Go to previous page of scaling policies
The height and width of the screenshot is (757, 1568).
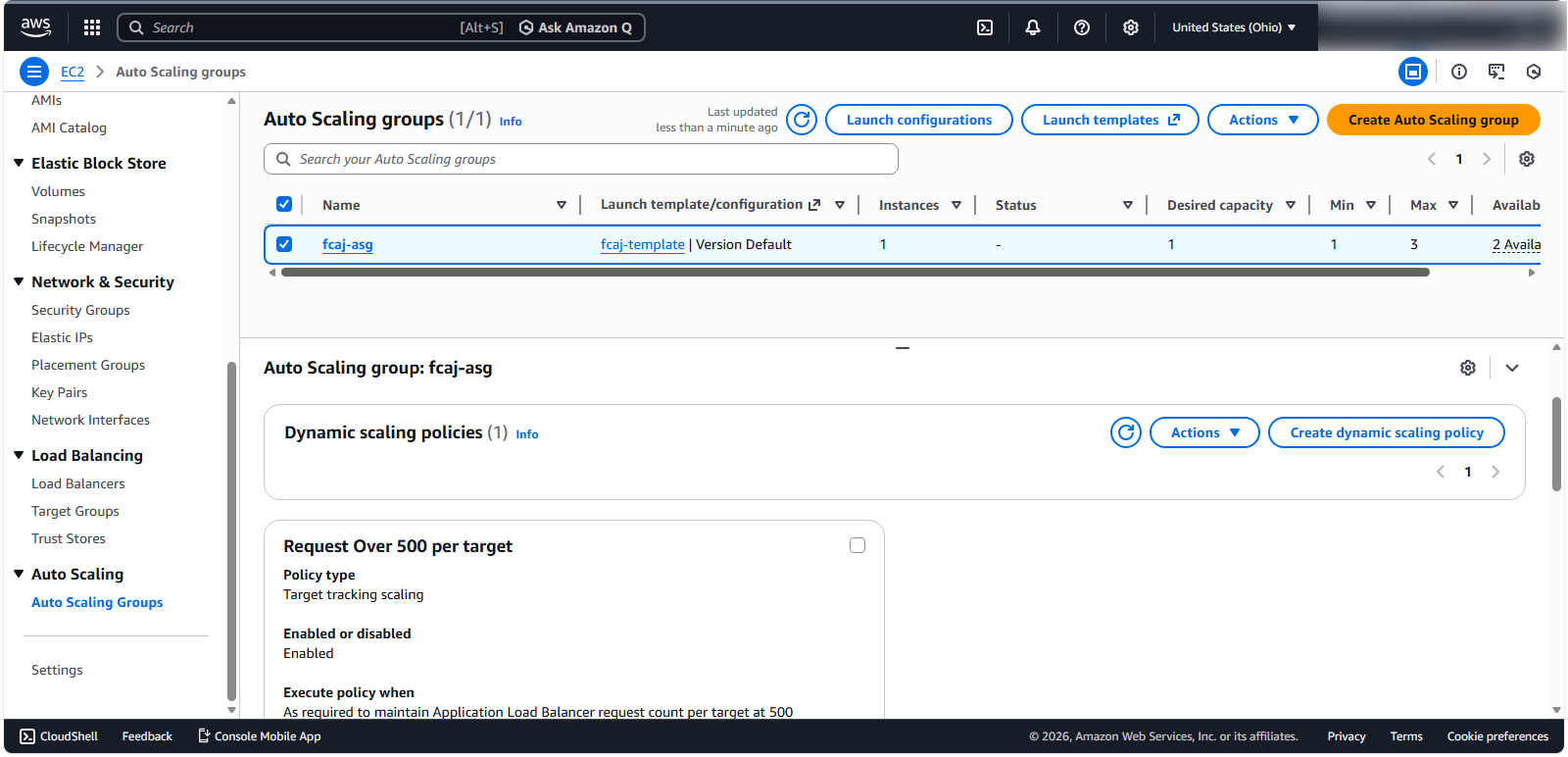(1441, 472)
